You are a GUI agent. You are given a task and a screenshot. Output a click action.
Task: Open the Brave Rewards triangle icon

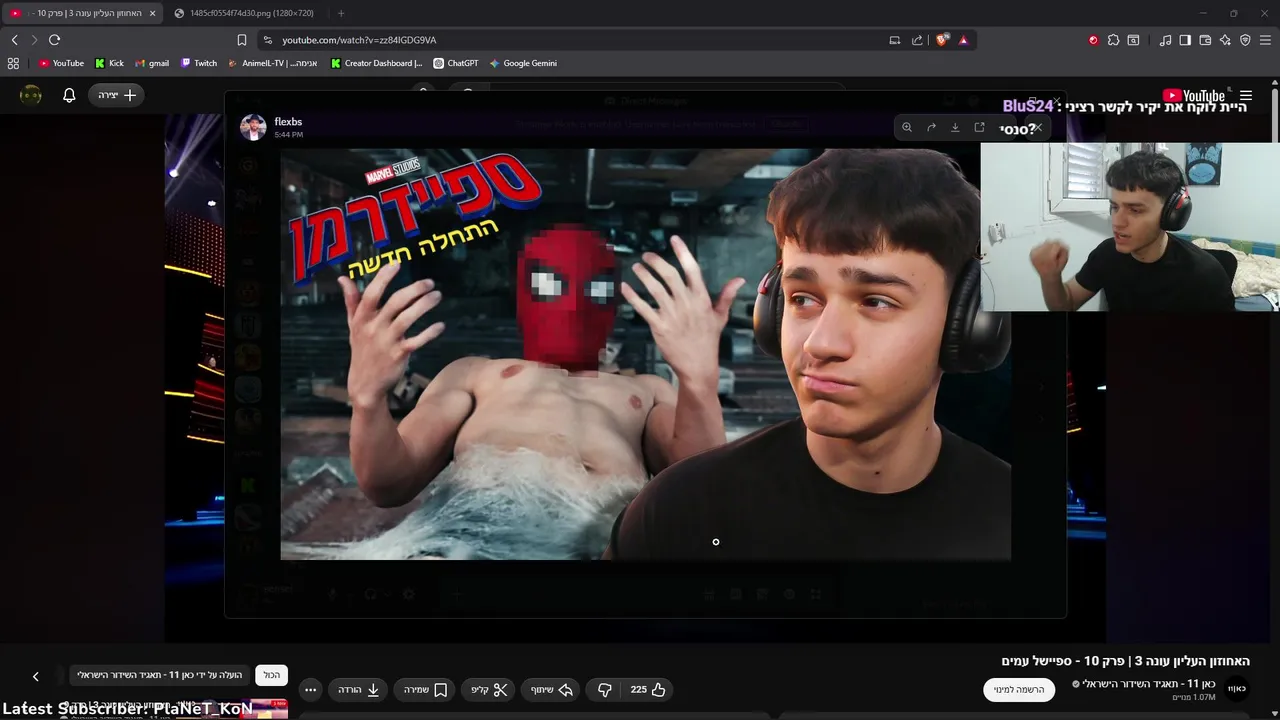click(x=963, y=40)
